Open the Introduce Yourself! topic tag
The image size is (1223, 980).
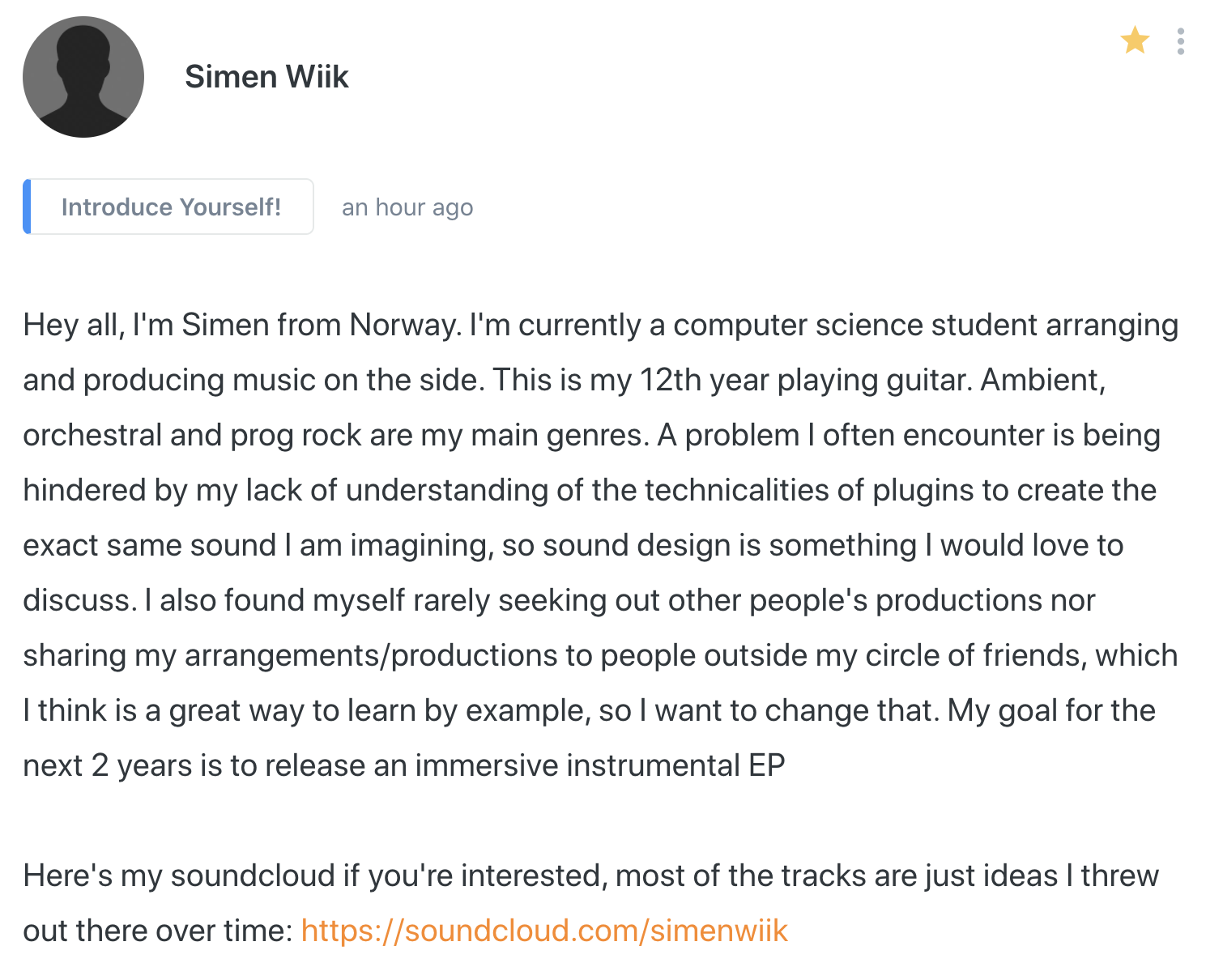click(168, 207)
